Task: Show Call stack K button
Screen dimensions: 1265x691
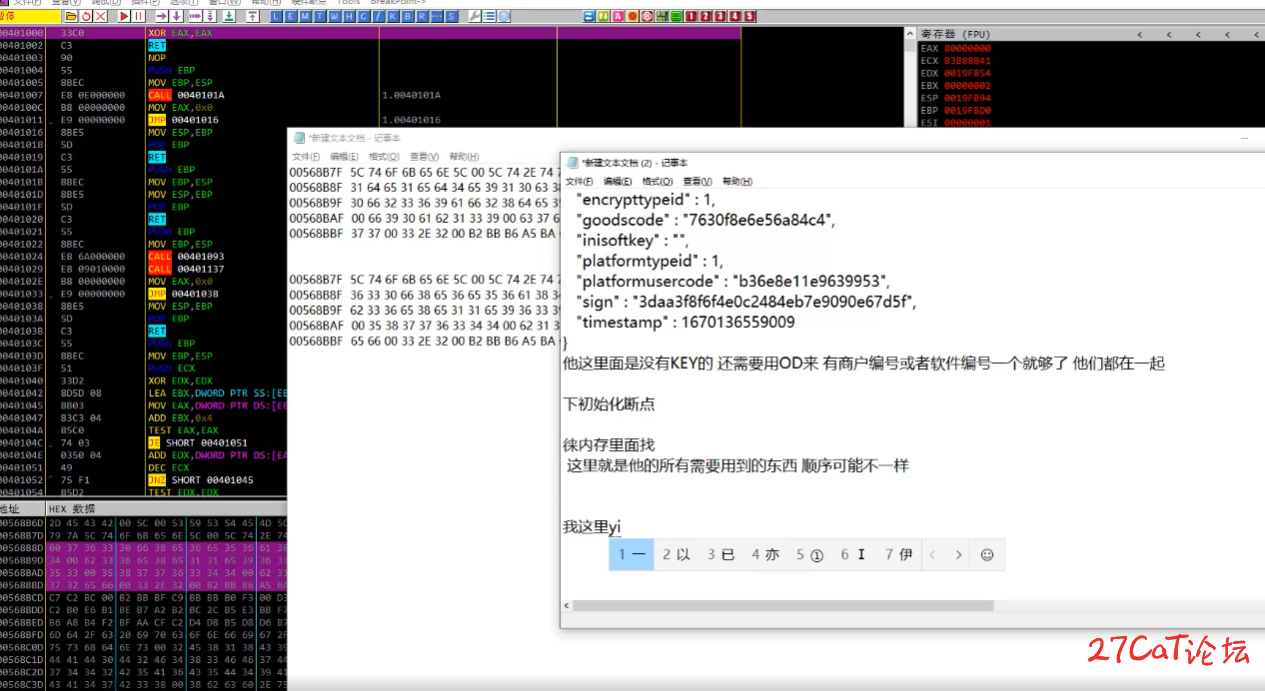Action: 393,16
